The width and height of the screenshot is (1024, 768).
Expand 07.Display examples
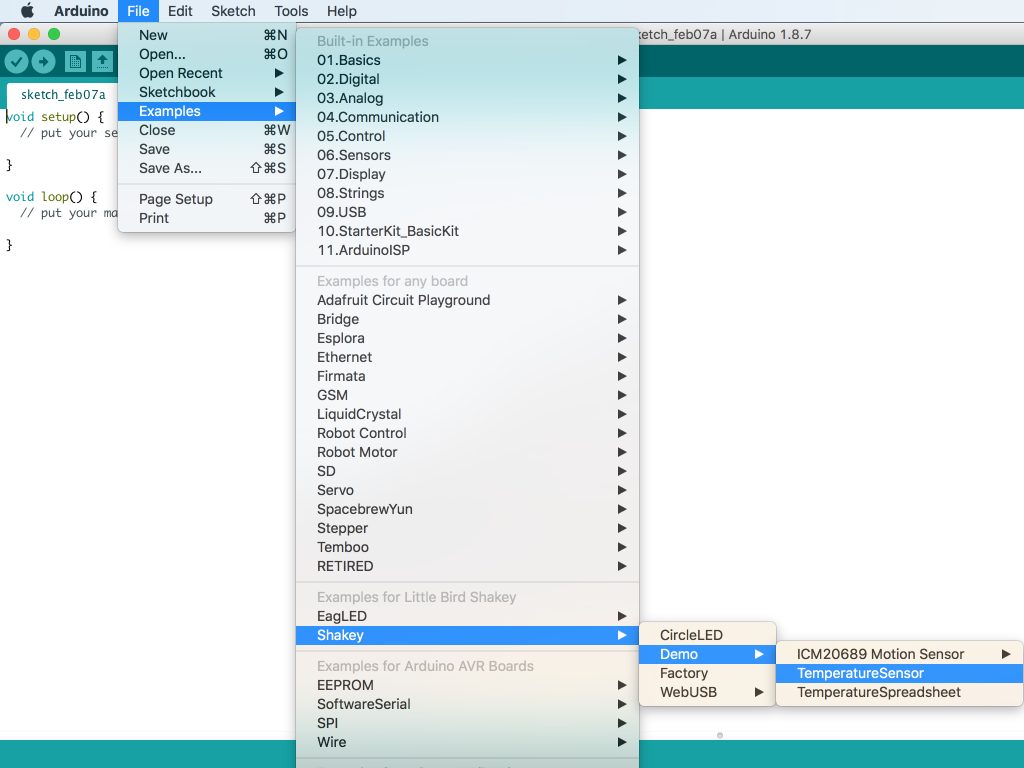(x=468, y=174)
